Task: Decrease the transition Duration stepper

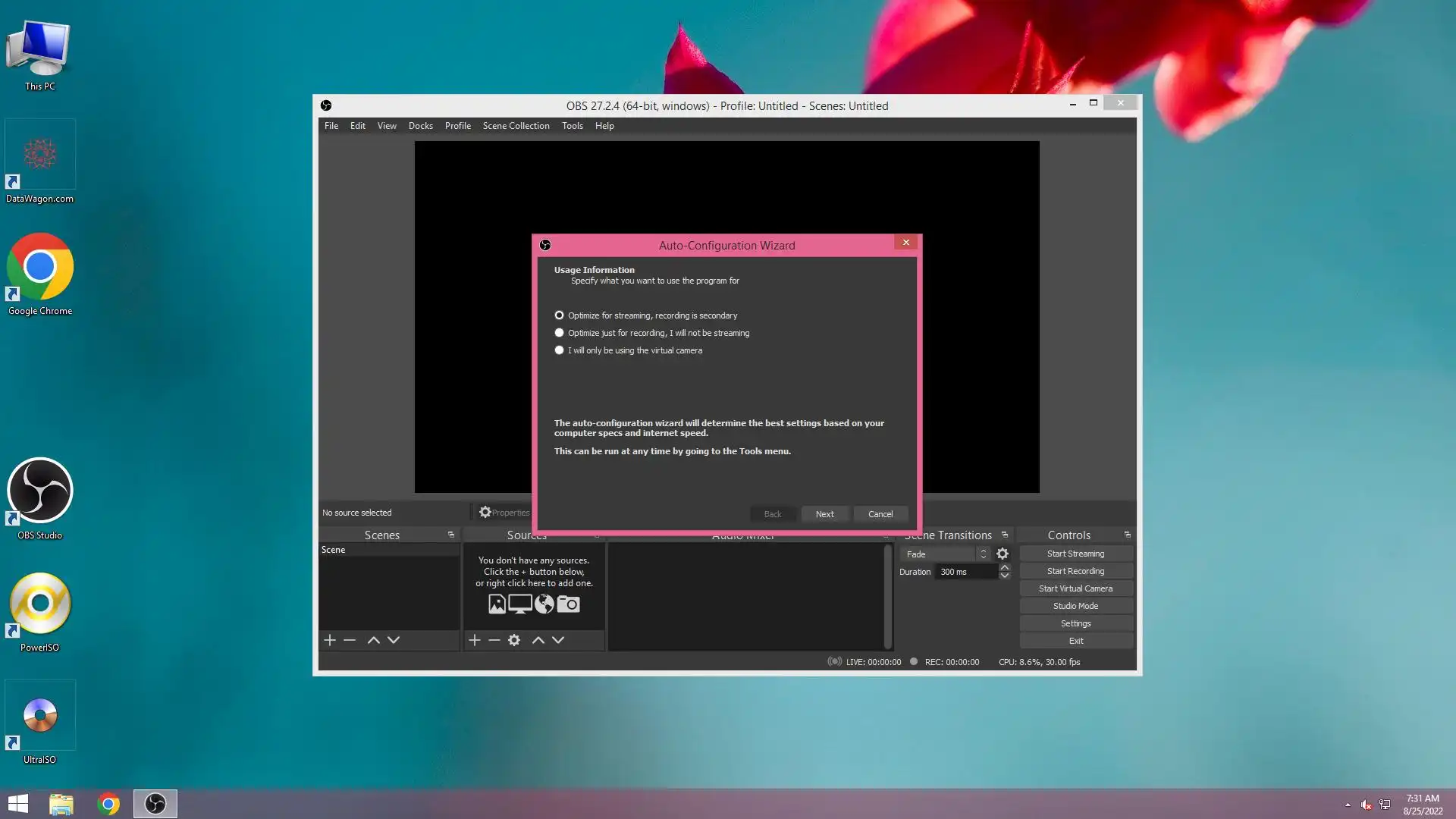Action: coord(1005,576)
